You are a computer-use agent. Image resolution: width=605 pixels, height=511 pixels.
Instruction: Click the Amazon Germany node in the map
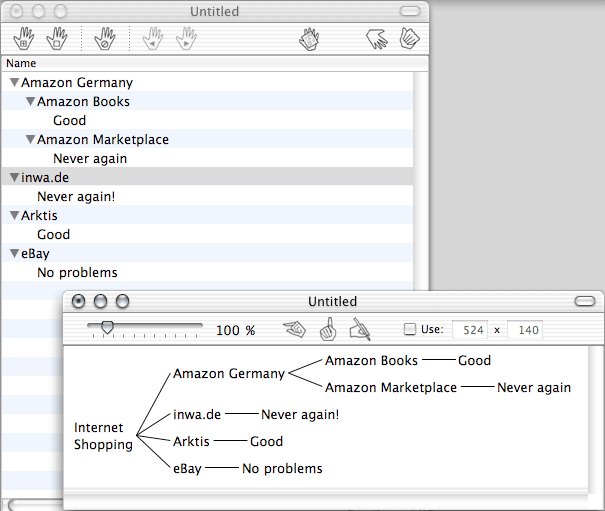229,374
